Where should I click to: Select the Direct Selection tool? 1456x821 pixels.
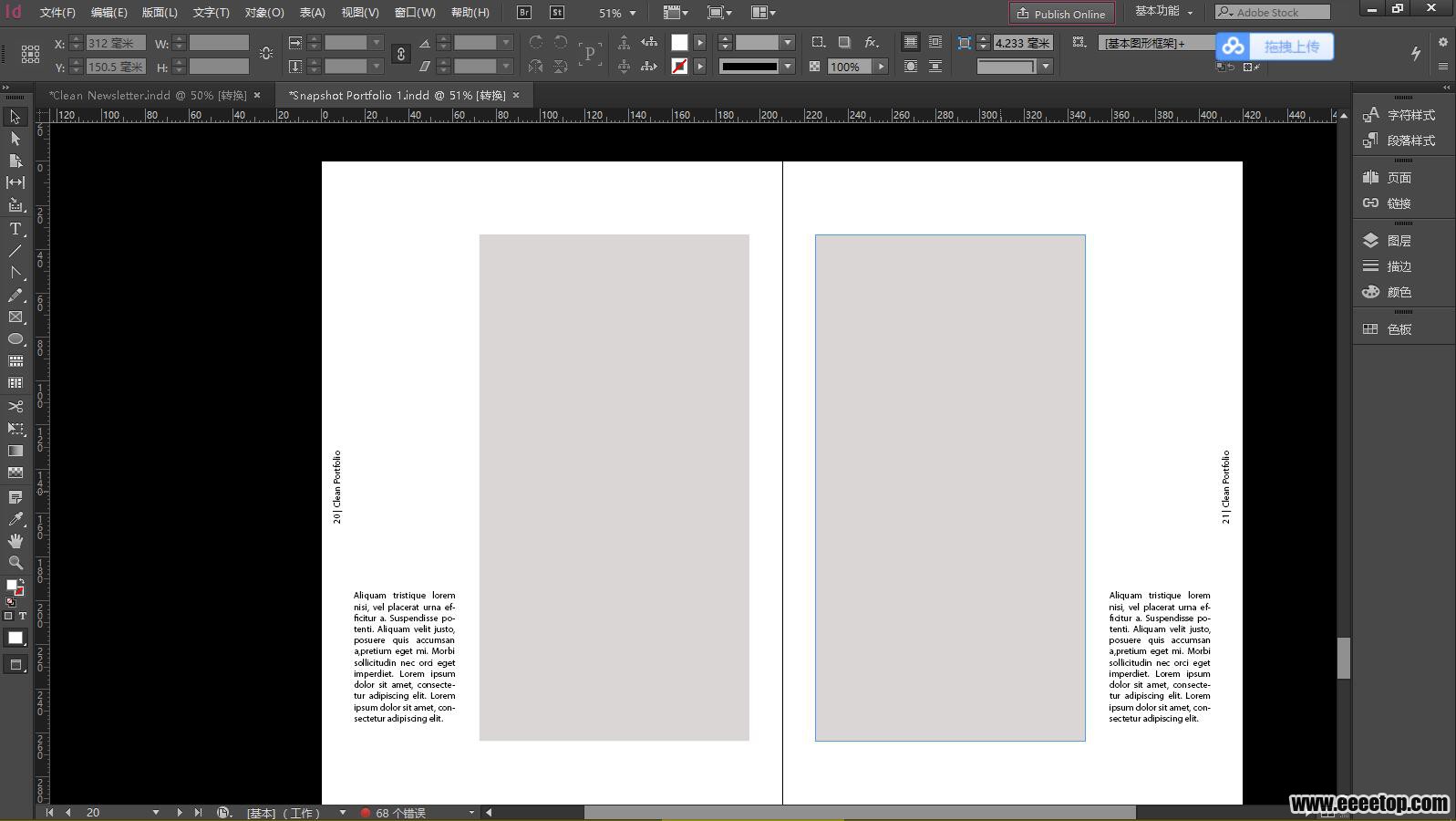(15, 139)
